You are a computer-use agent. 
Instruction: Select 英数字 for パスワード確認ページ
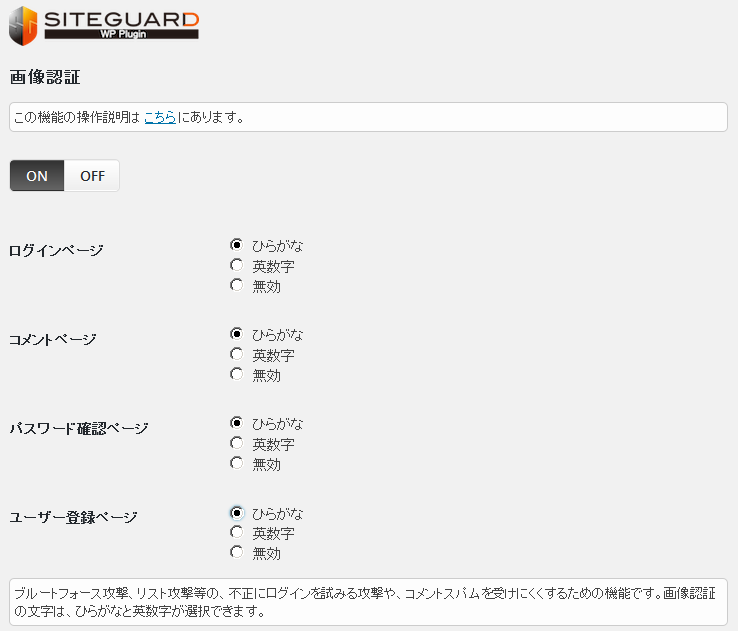point(236,443)
